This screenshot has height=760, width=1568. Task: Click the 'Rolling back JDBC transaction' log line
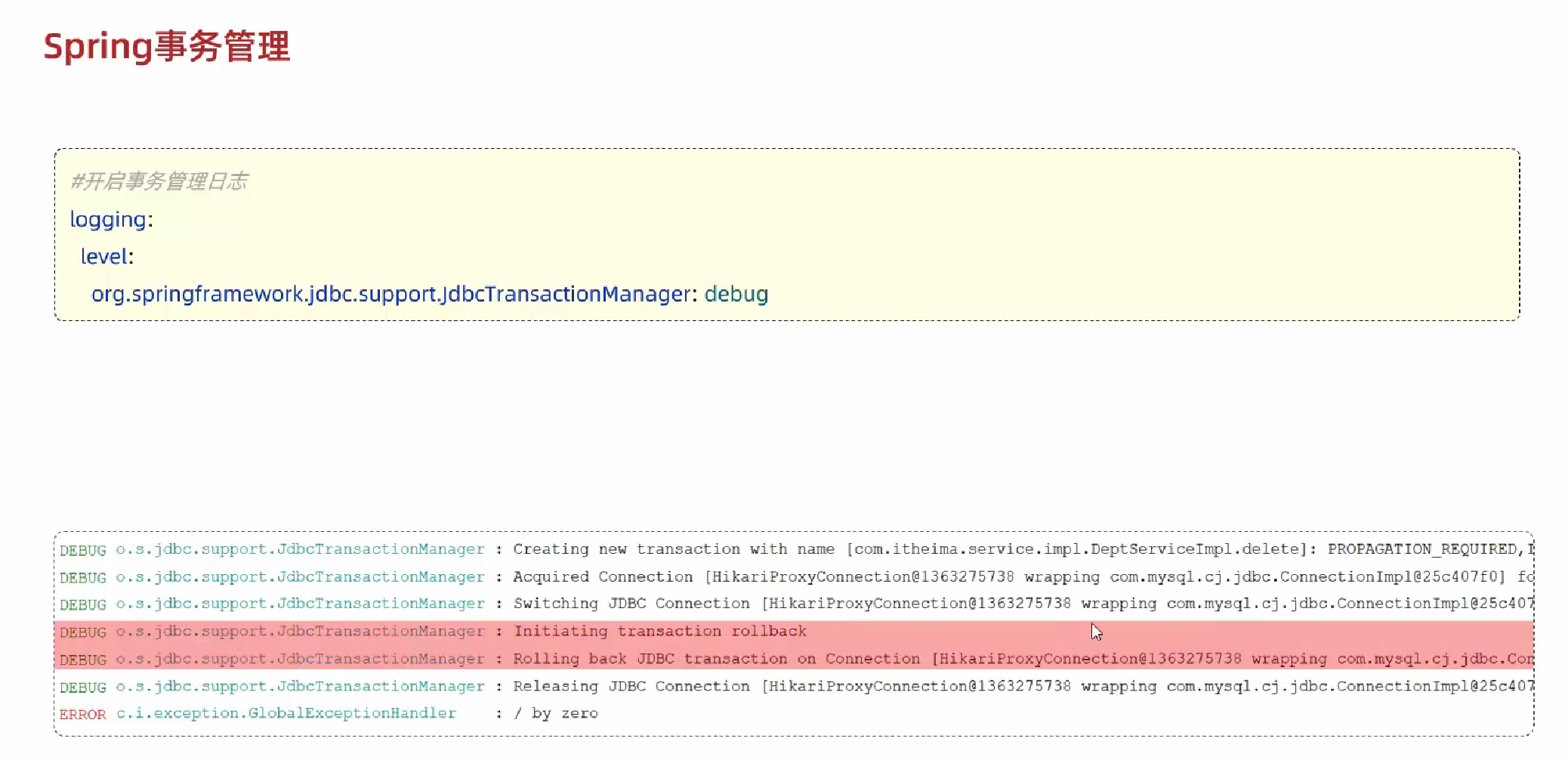click(794, 659)
